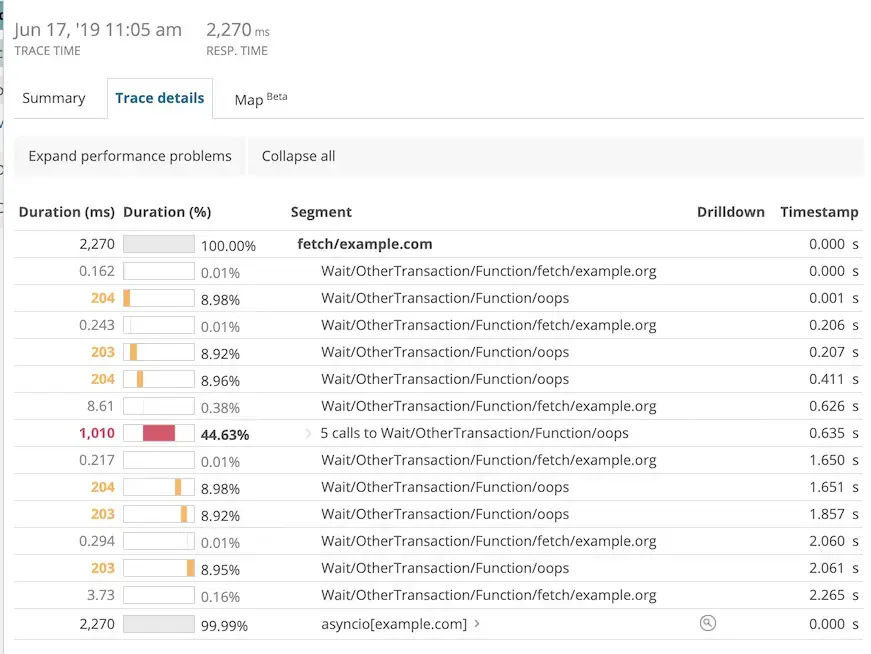The height and width of the screenshot is (654, 871).
Task: Click the drilldown magnifier icon for asyncio
Action: [x=708, y=623]
